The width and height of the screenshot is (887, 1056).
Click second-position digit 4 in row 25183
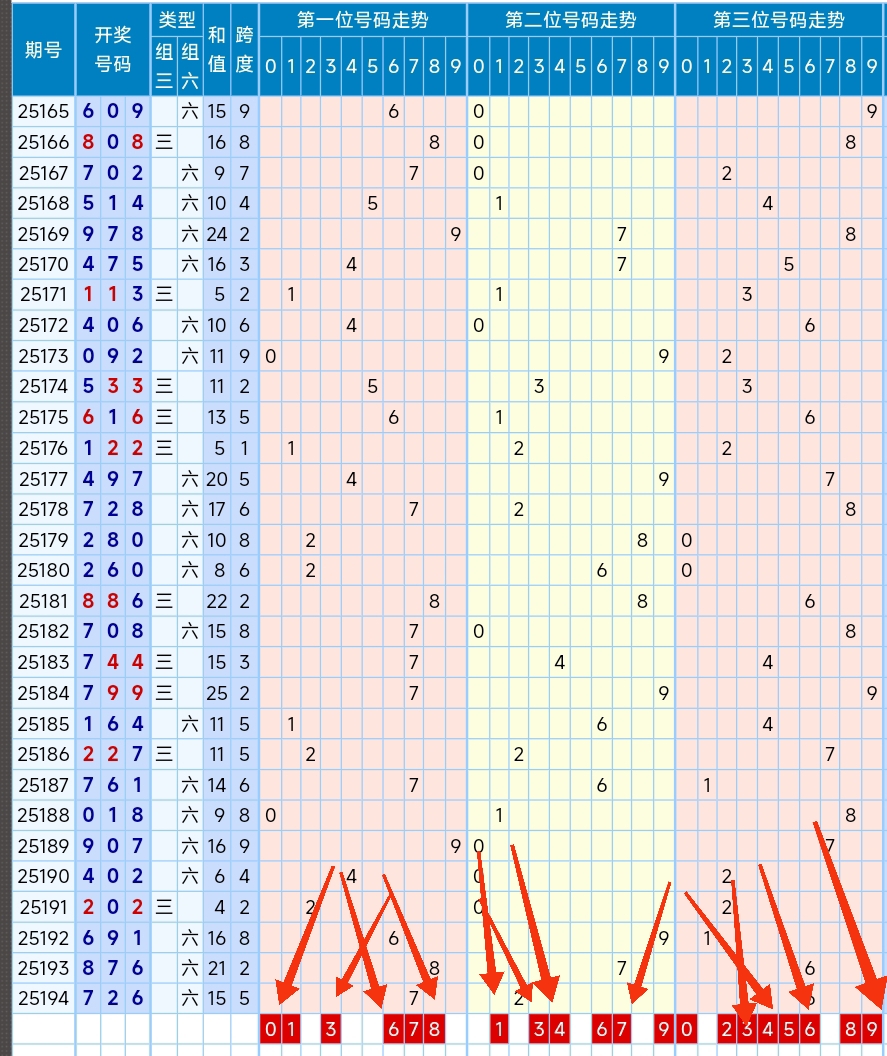(560, 662)
